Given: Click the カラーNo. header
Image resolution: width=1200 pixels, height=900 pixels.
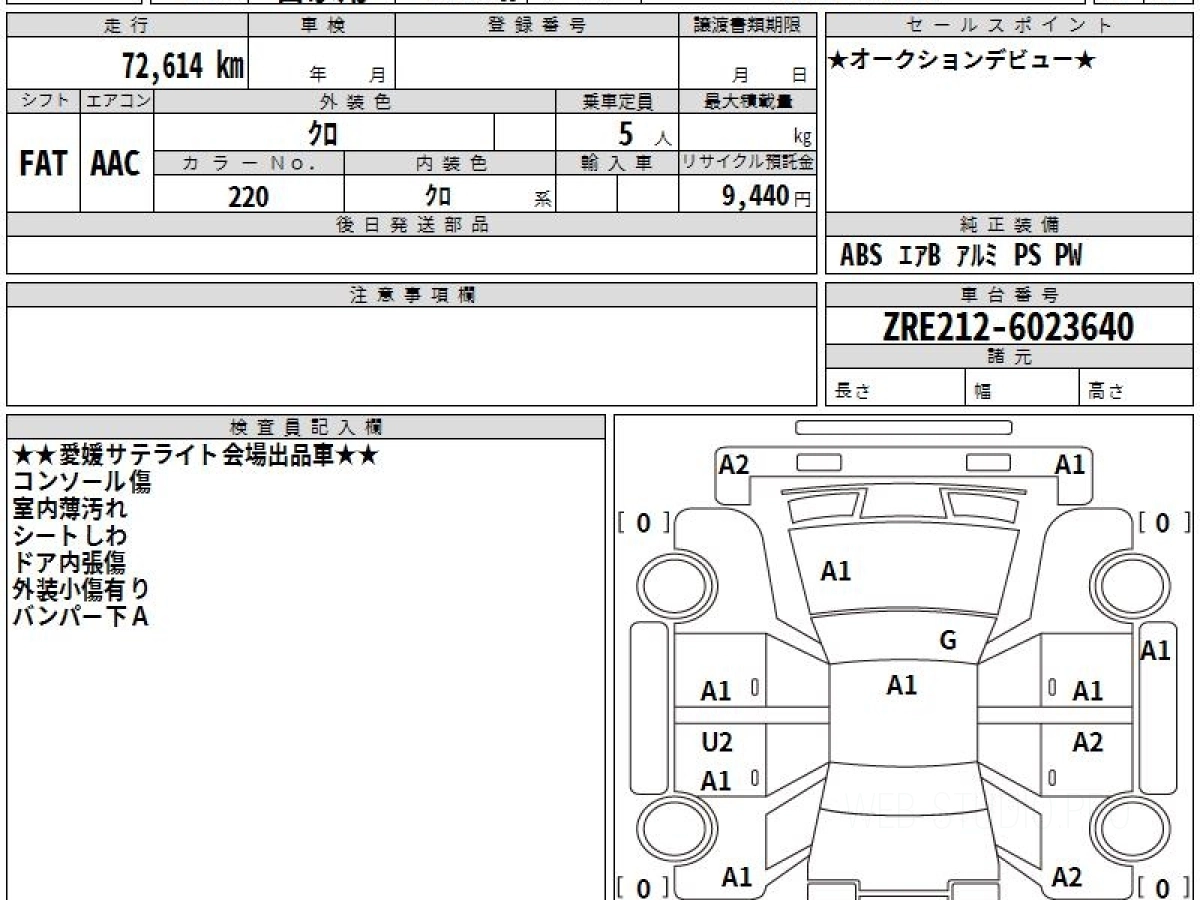Looking at the screenshot, I should tap(249, 164).
